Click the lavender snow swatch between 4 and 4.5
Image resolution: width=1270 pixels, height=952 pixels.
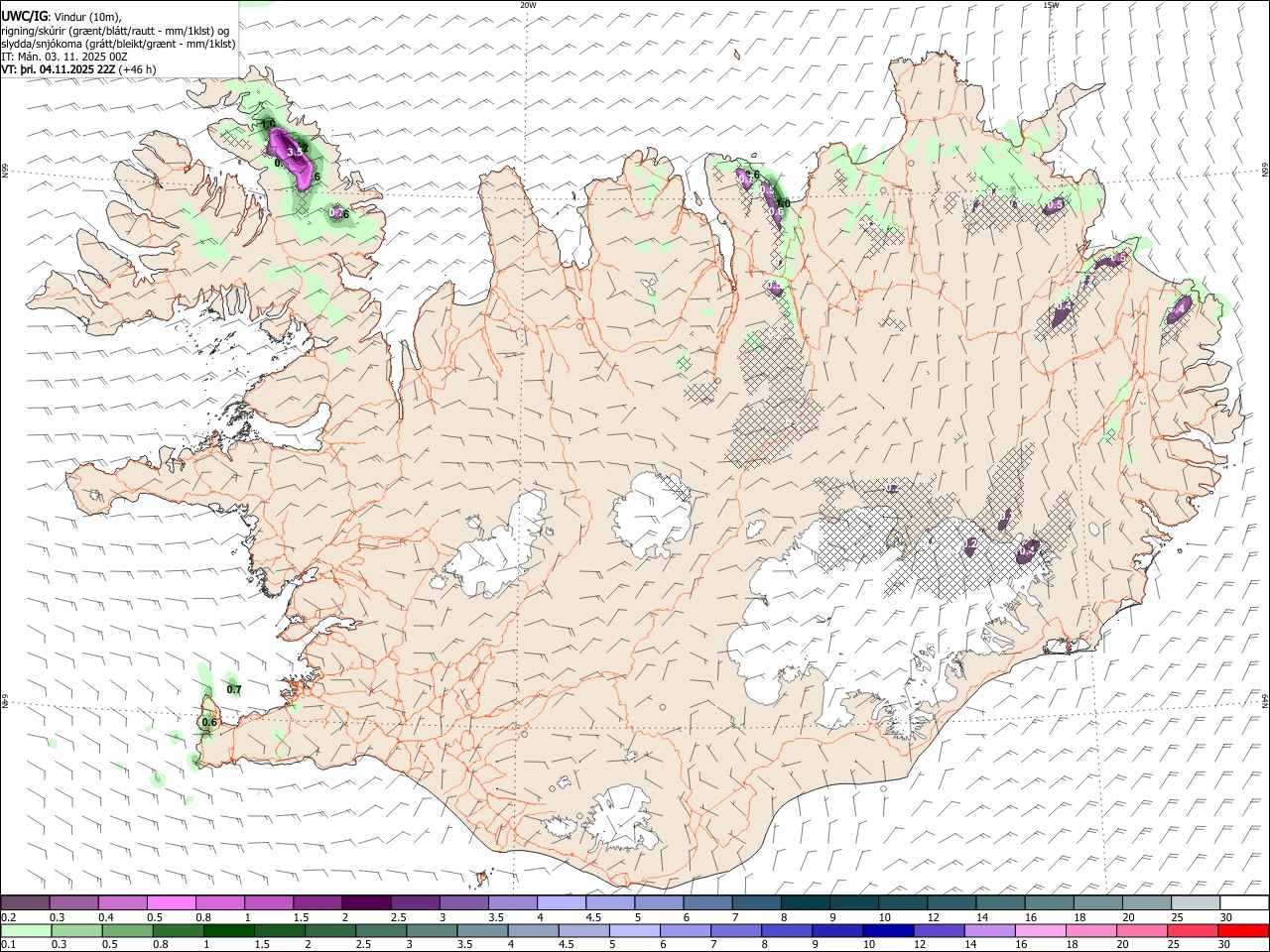(561, 902)
